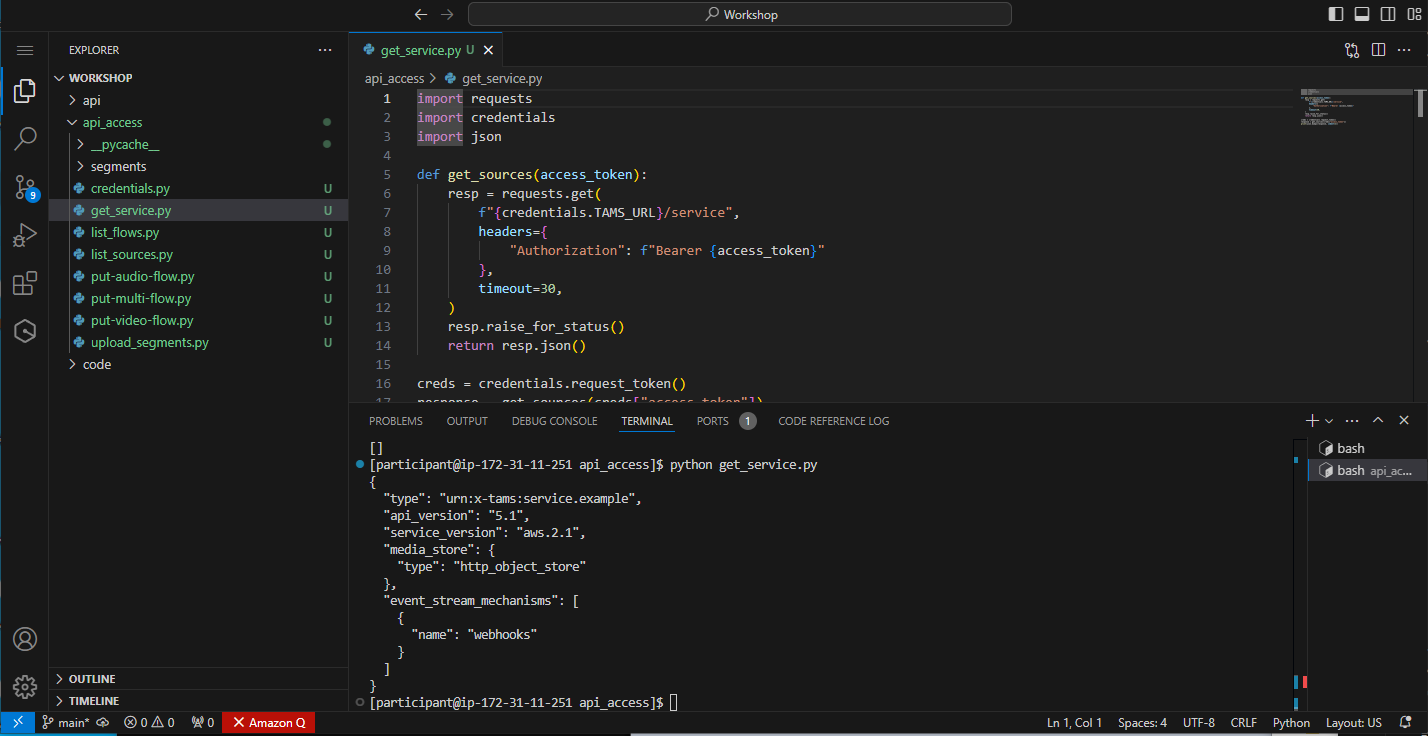Image resolution: width=1428 pixels, height=736 pixels.
Task: Maximize the terminal panel size
Action: point(1378,421)
